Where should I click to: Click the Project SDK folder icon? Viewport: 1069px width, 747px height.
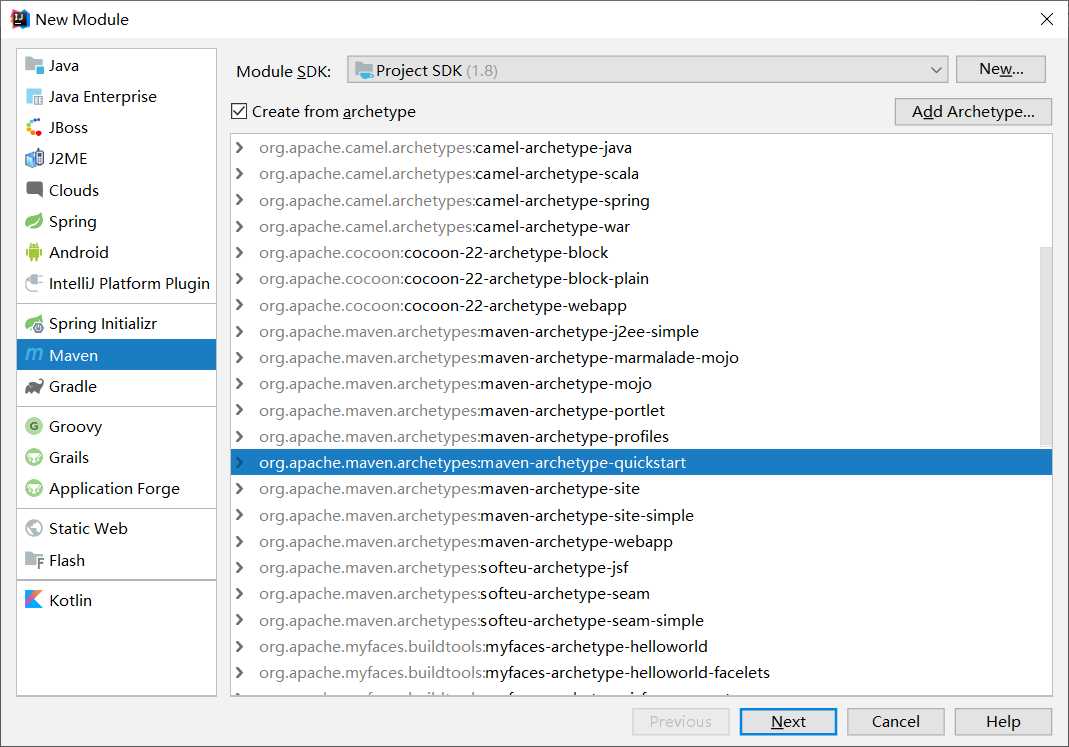pos(365,70)
